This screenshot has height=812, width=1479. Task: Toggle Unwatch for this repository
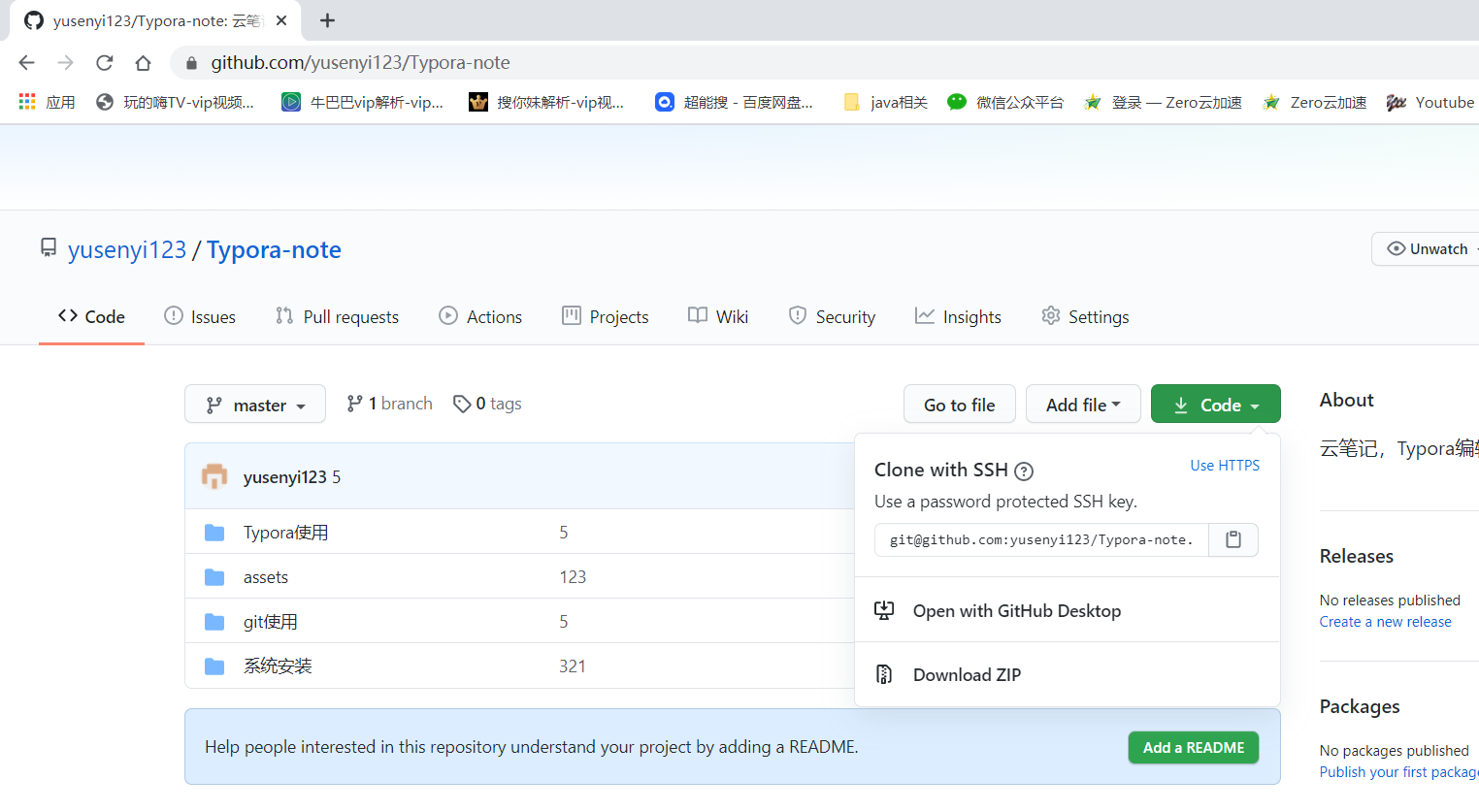(x=1427, y=249)
